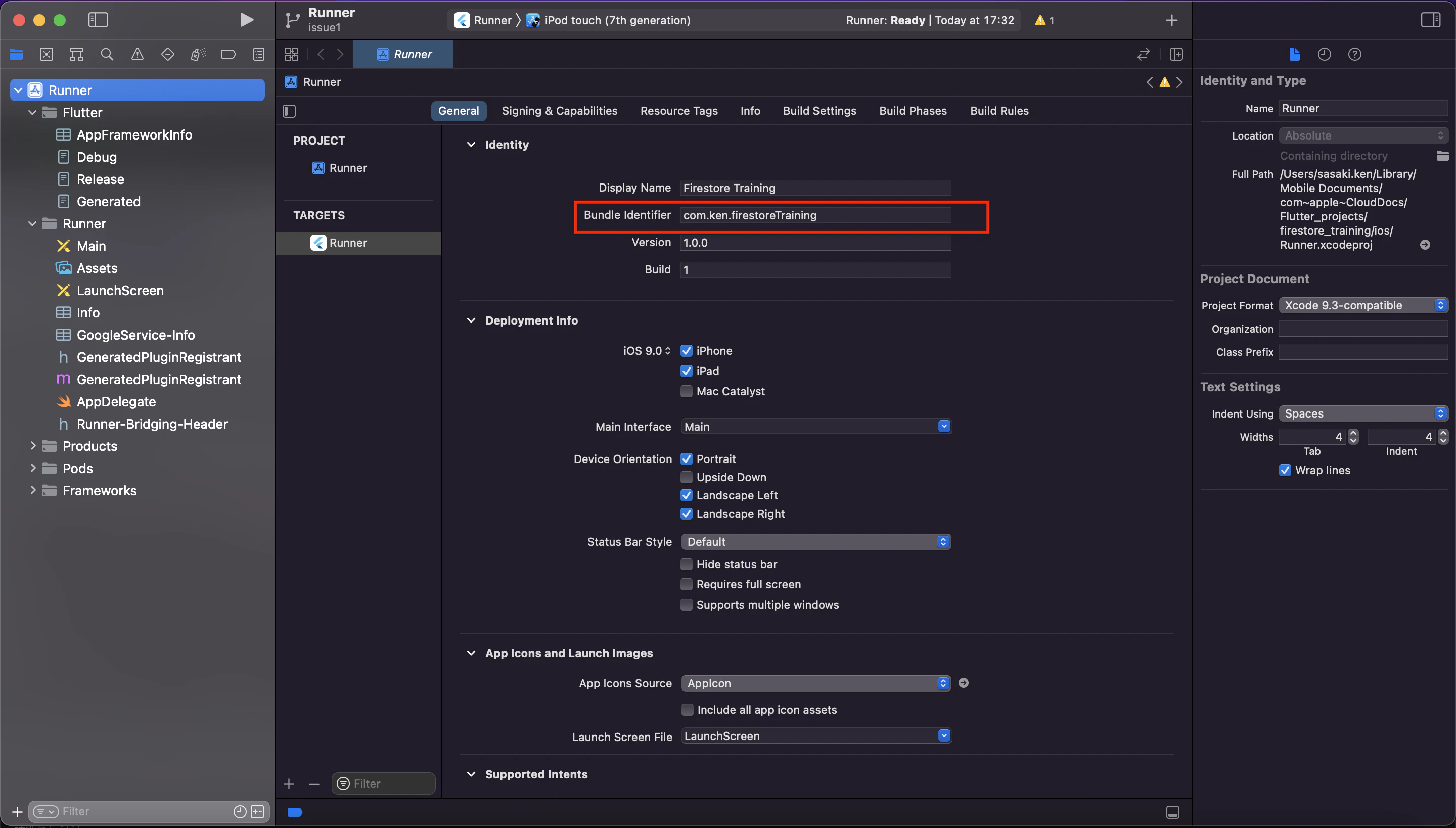This screenshot has width=1456, height=828.
Task: Open the Build Settings tab
Action: tap(819, 111)
